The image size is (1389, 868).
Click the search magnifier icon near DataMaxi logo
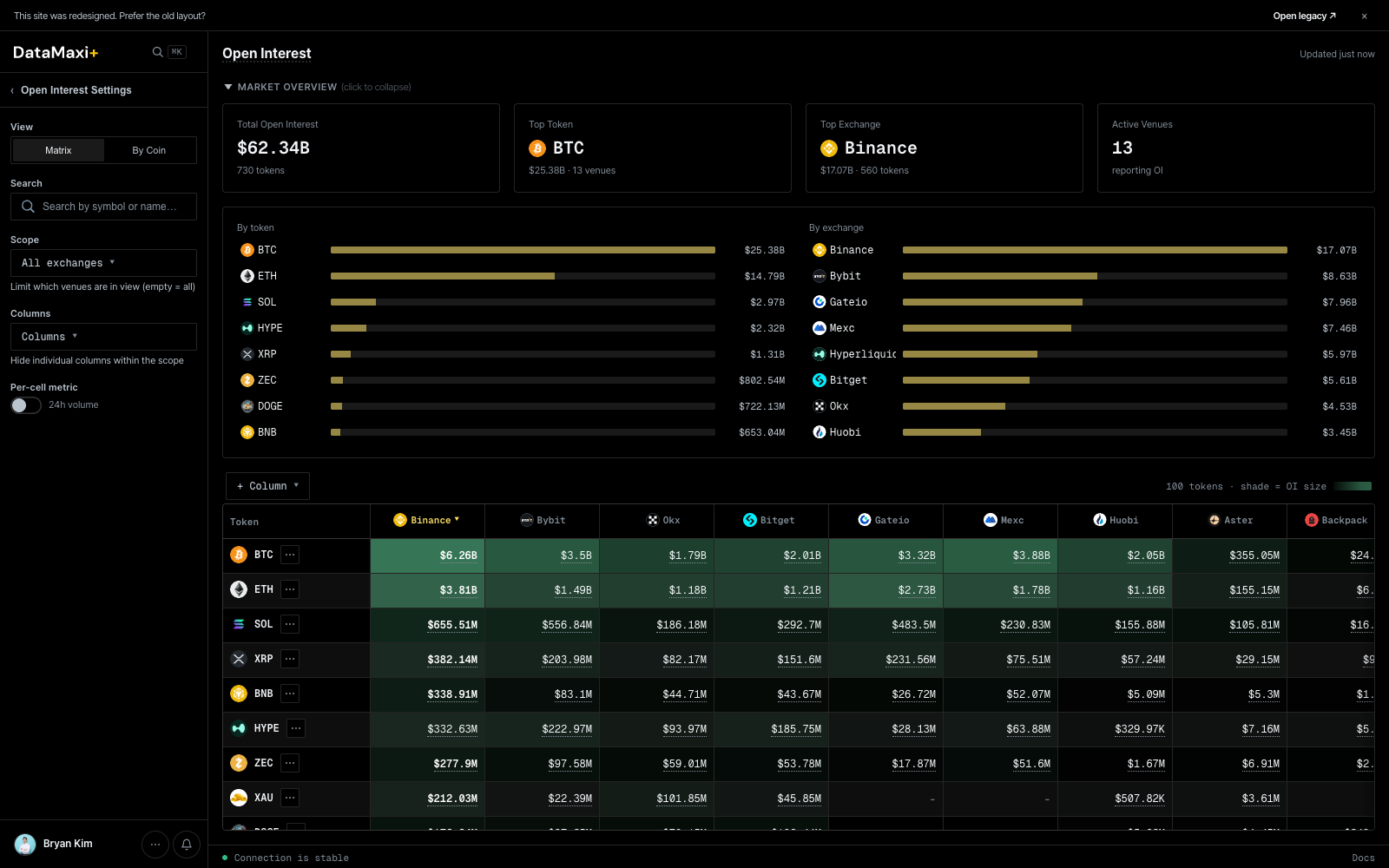157,52
